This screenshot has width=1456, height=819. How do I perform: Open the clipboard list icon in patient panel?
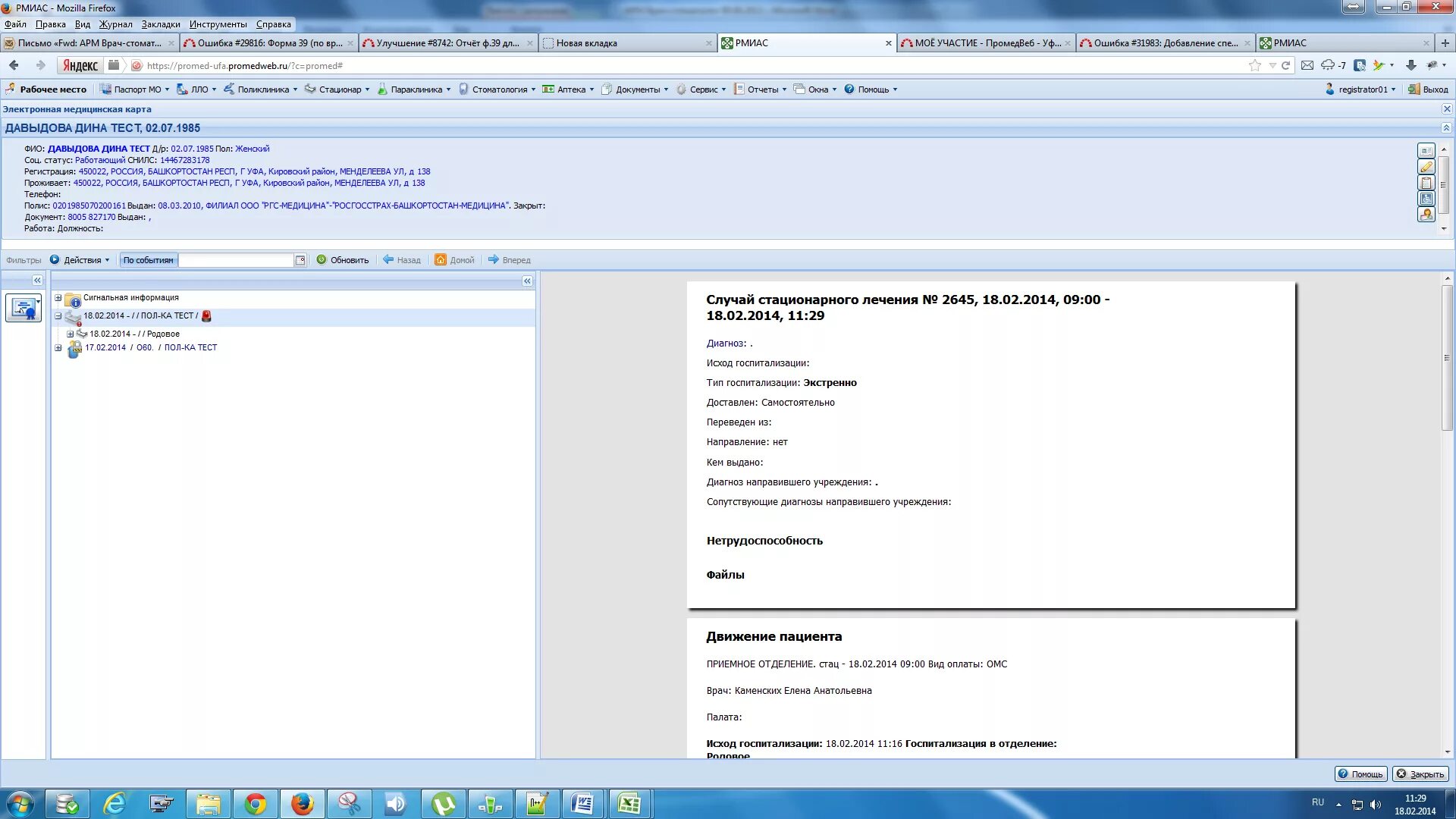click(1426, 183)
